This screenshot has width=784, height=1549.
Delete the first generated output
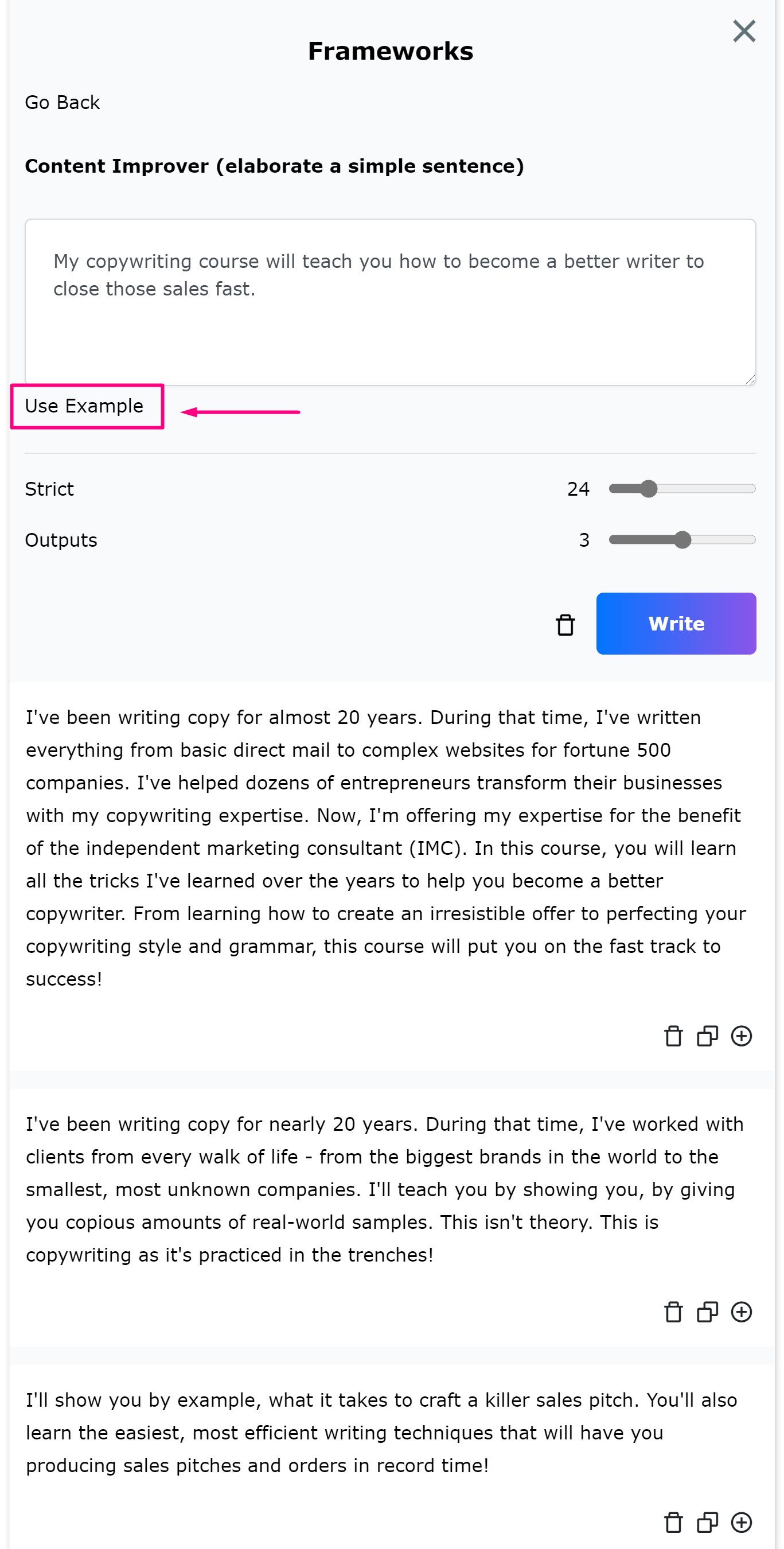[673, 1036]
